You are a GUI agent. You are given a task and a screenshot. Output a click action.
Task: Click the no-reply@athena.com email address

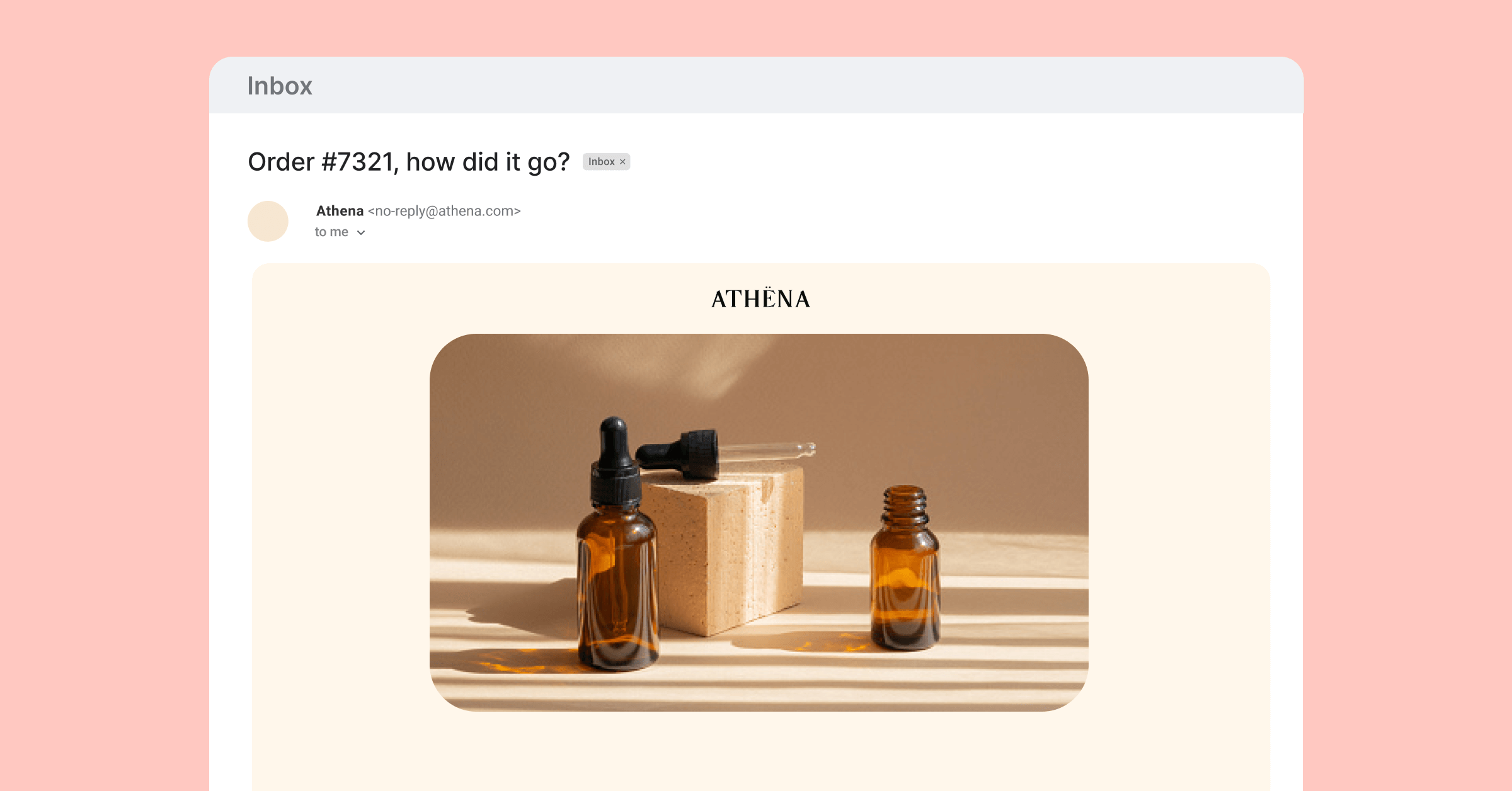[444, 211]
